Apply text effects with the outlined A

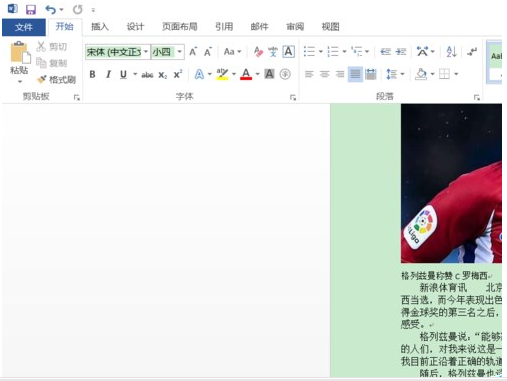point(199,74)
